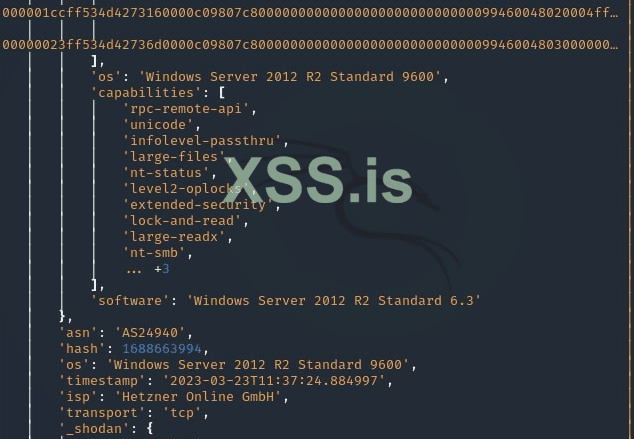Click the timestamp value 2023-03-23T11:37:24.884997
634x439 pixels.
pos(274,381)
